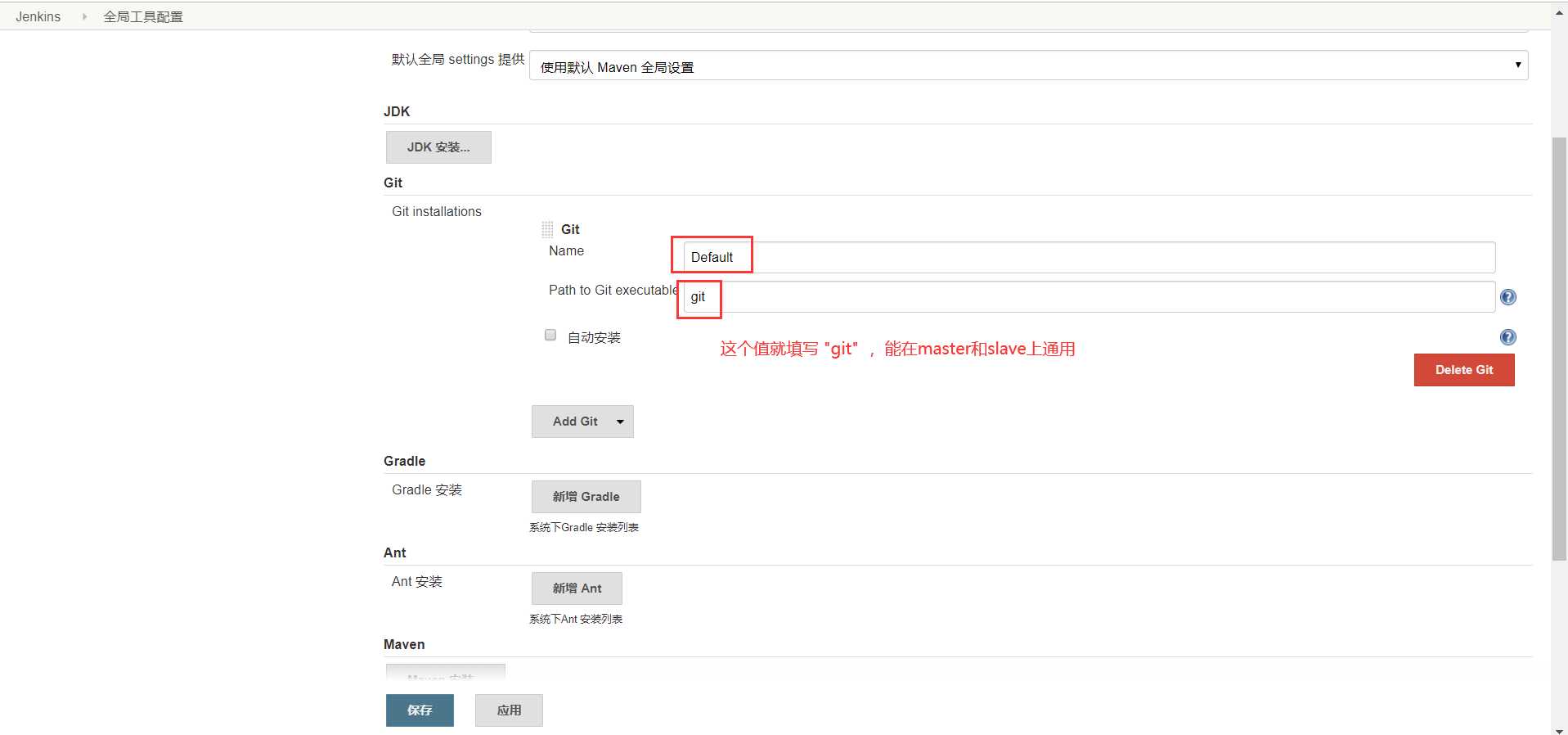The height and width of the screenshot is (735, 1568).
Task: Click the JDK 安装... button
Action: (438, 147)
